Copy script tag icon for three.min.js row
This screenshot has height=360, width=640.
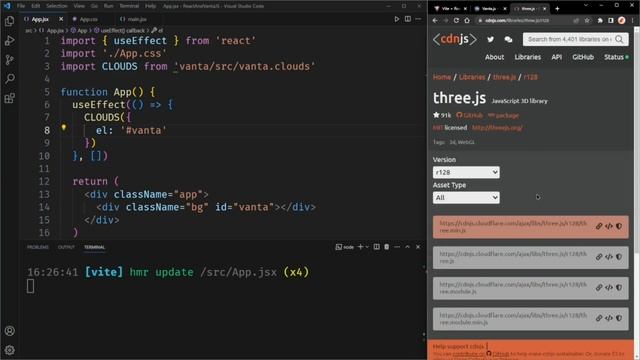[609, 226]
